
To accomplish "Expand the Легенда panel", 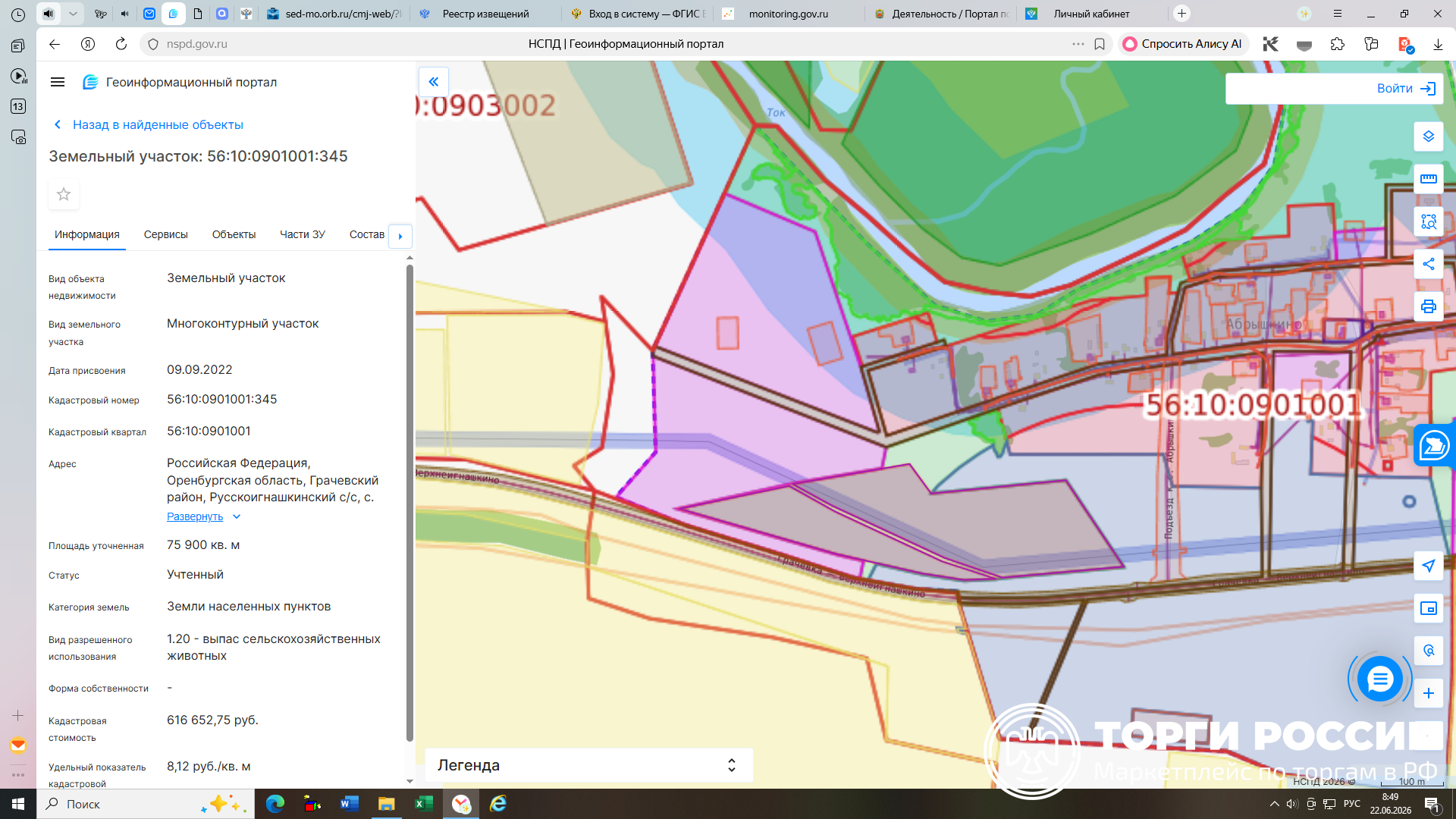I will coord(588,765).
